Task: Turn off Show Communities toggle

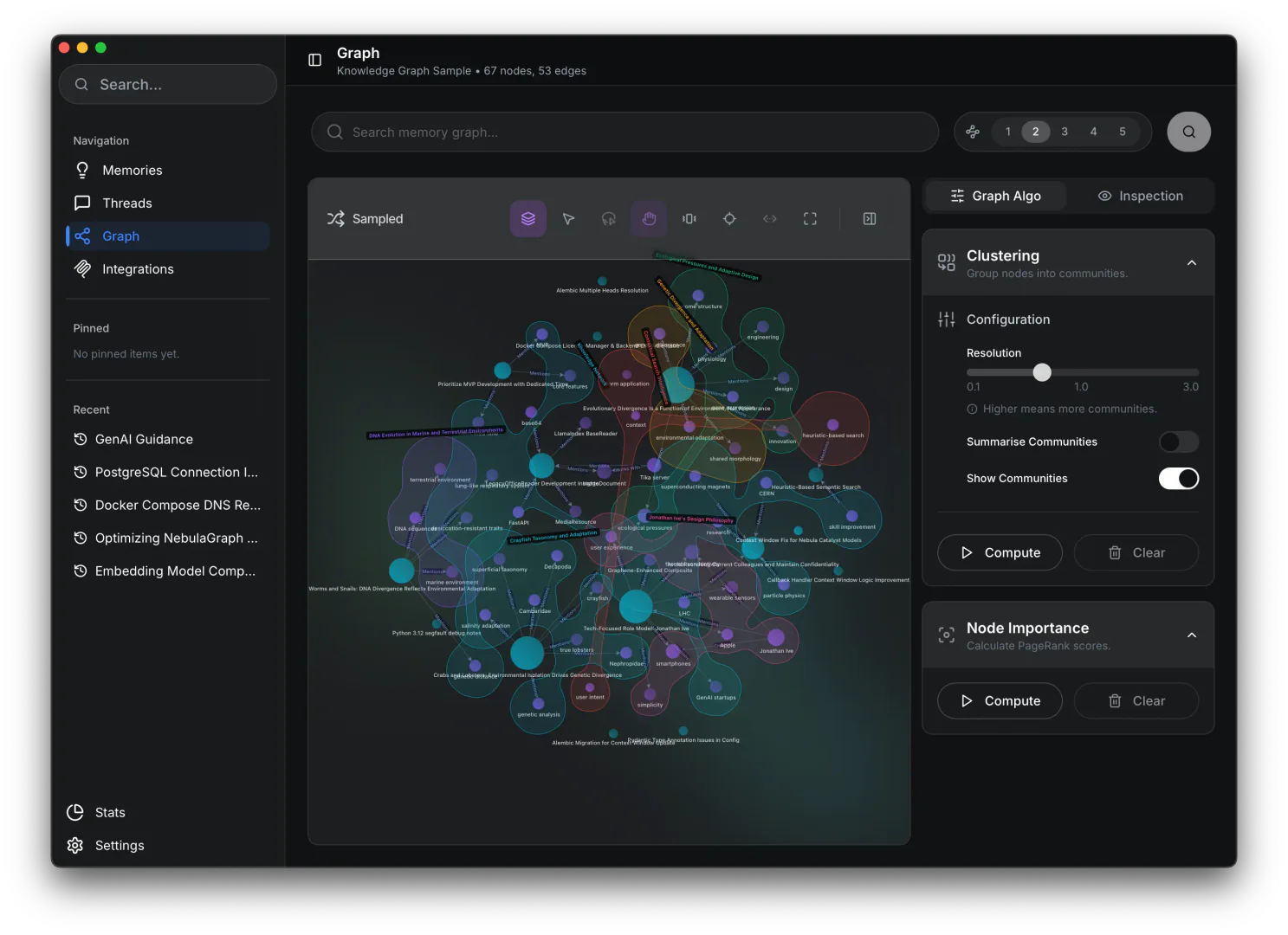Action: click(x=1178, y=478)
